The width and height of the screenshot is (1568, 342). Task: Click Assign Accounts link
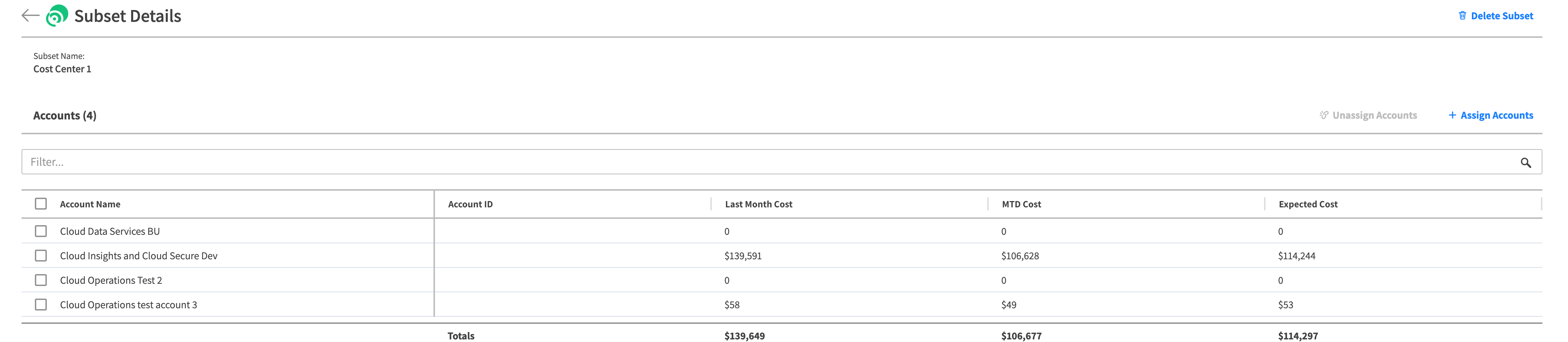[x=1496, y=116]
